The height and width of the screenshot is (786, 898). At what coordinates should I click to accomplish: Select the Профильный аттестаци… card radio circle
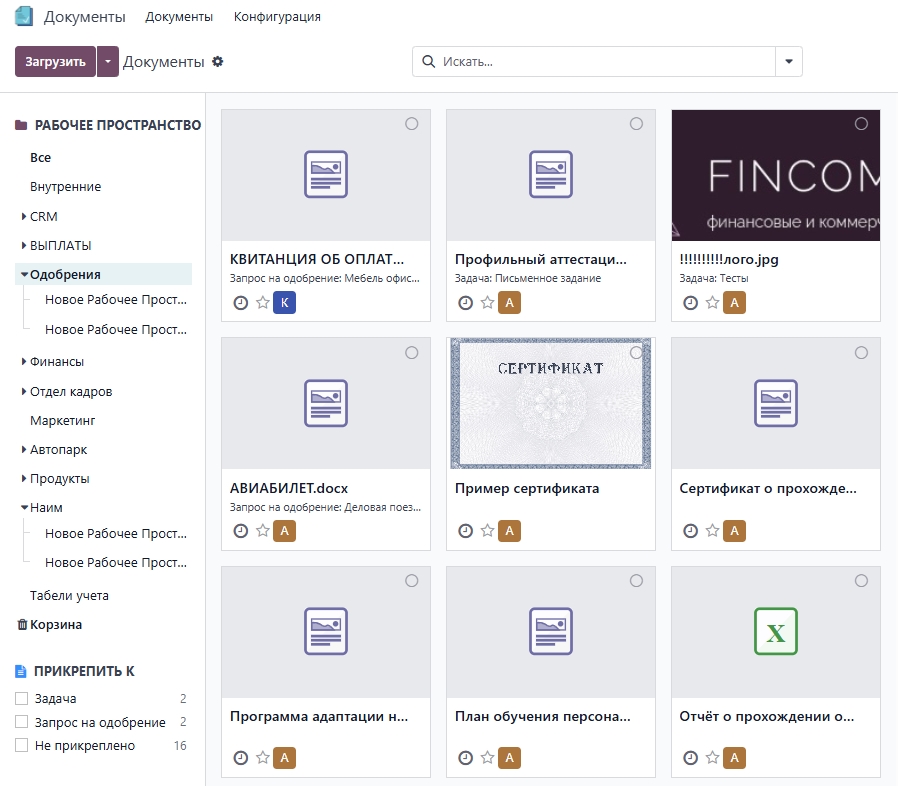pyautogui.click(x=636, y=124)
